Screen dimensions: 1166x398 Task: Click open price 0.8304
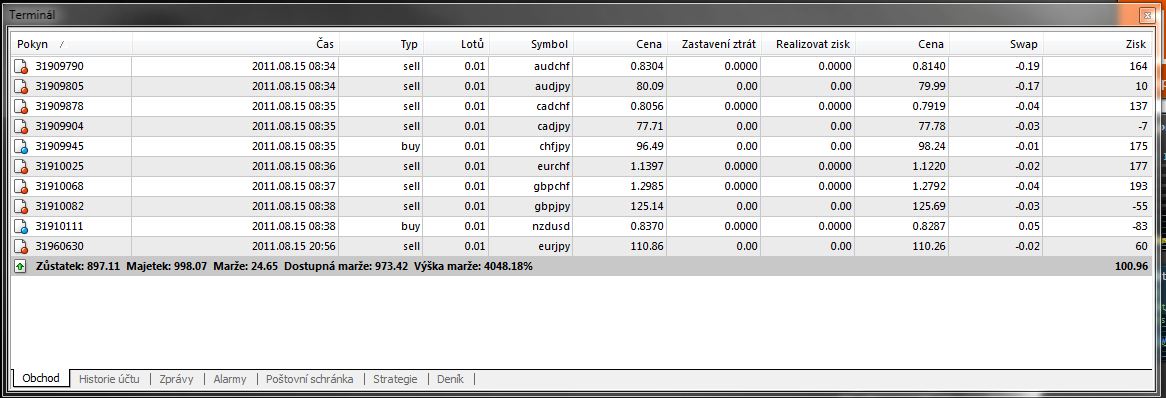click(646, 66)
